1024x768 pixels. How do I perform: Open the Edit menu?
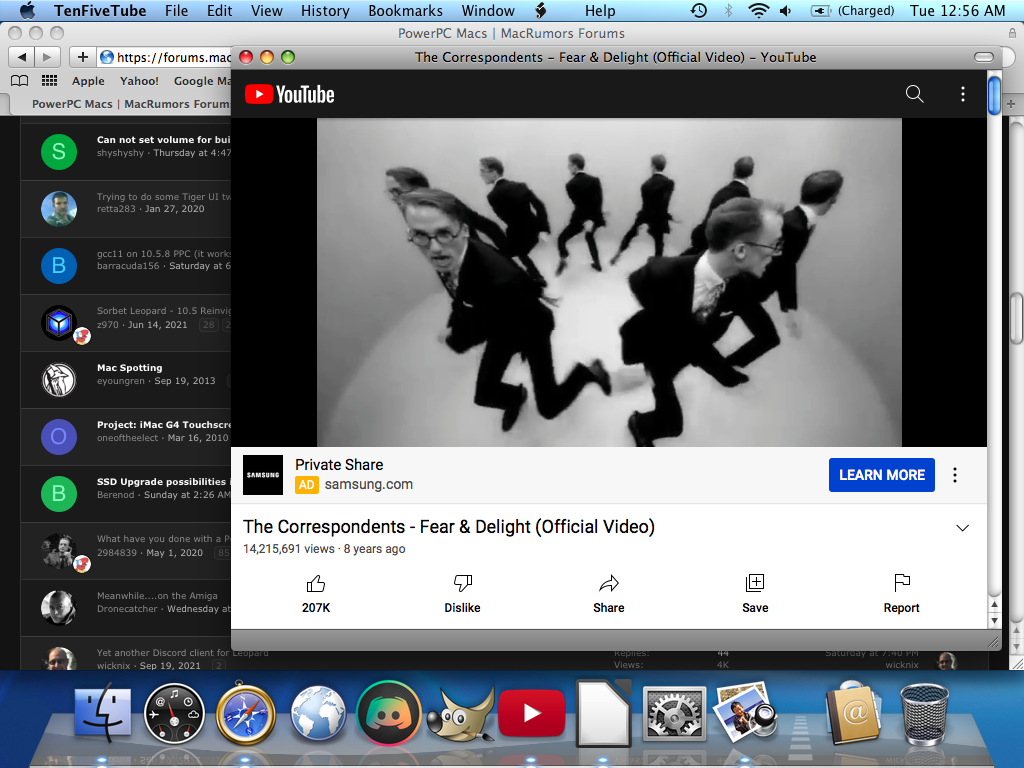tap(219, 10)
